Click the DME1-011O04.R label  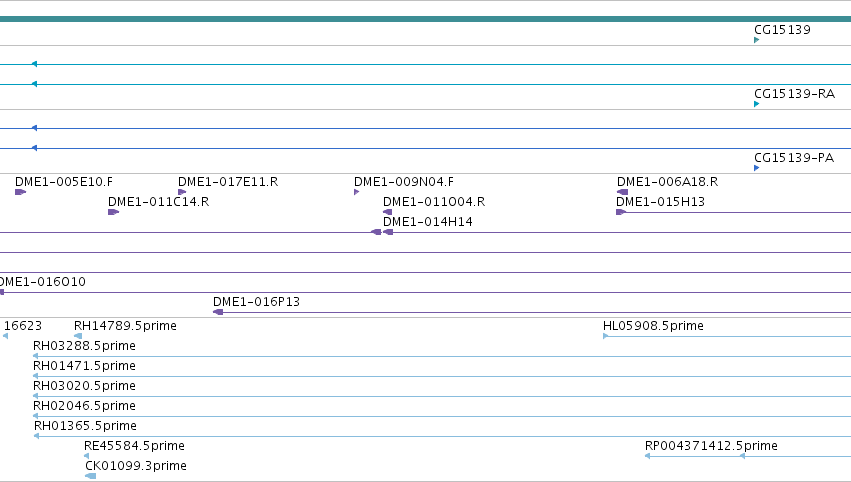(x=434, y=202)
